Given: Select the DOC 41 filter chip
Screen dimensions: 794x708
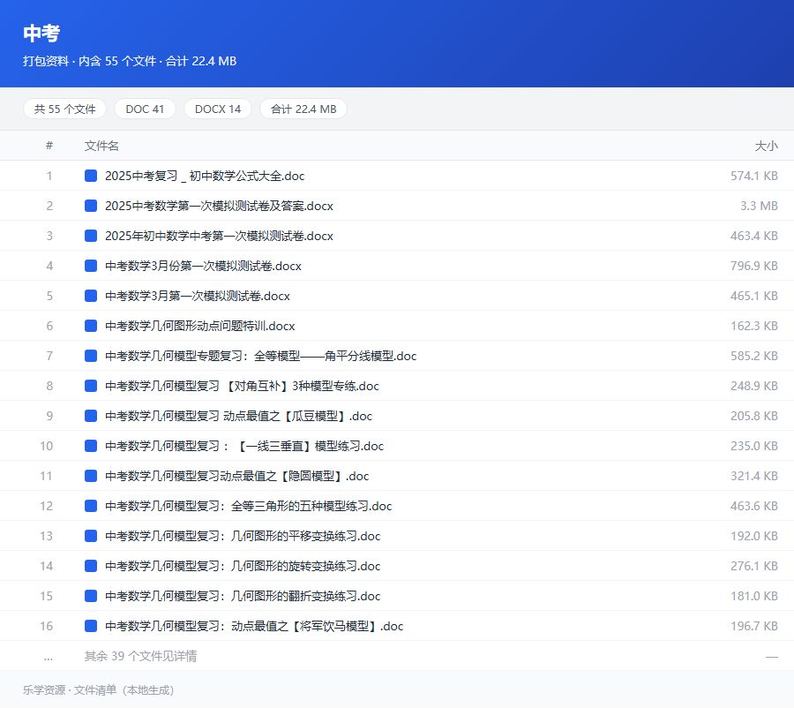Looking at the screenshot, I should [145, 109].
